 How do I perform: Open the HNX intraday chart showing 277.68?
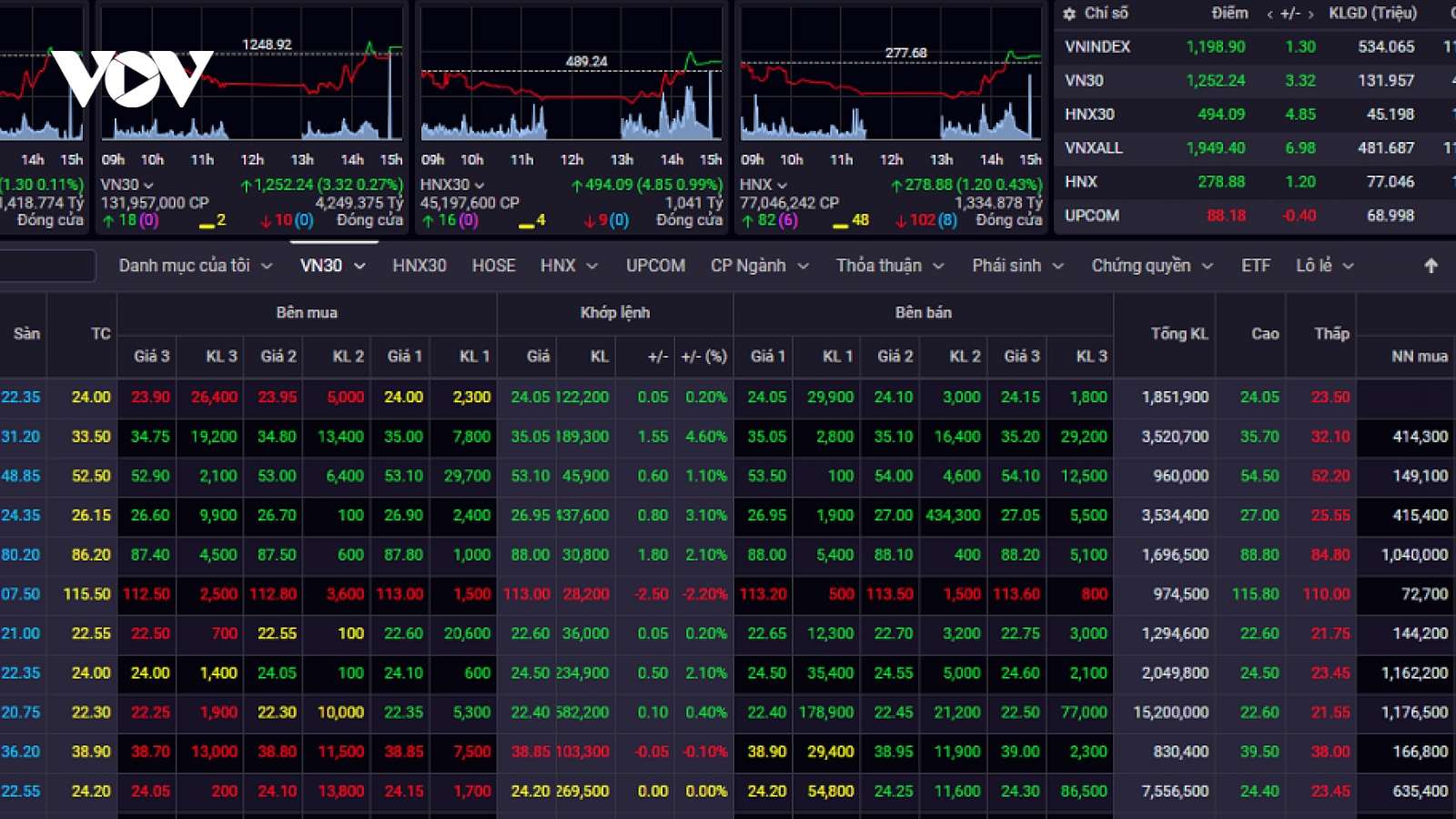click(x=890, y=75)
